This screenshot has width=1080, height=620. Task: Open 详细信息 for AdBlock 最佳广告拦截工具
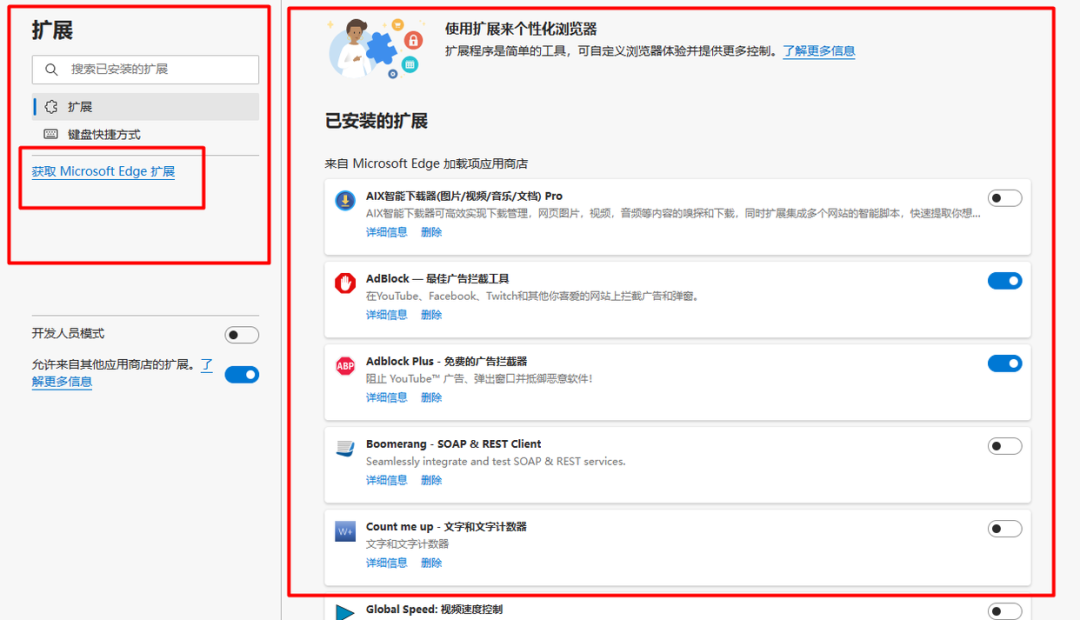(x=386, y=315)
